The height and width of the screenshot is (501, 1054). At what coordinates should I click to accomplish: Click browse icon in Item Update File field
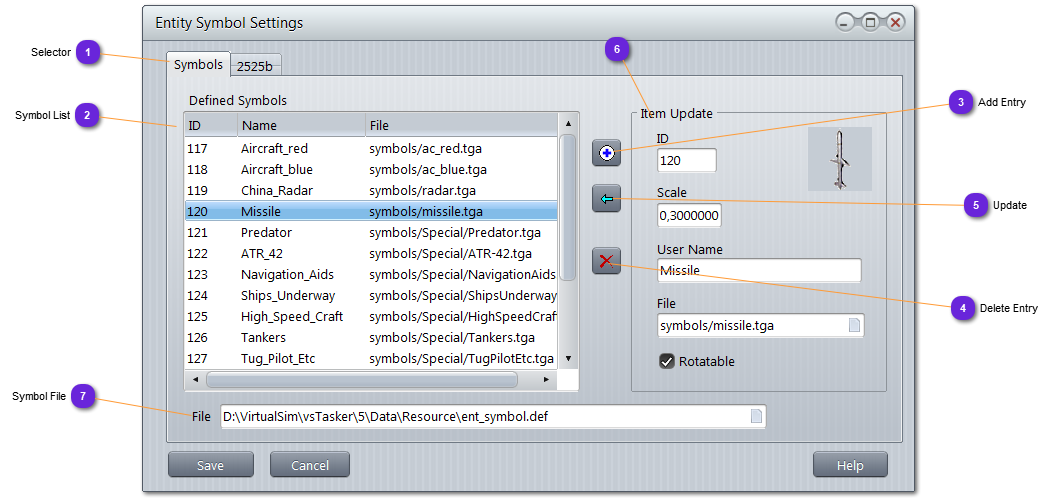click(853, 325)
